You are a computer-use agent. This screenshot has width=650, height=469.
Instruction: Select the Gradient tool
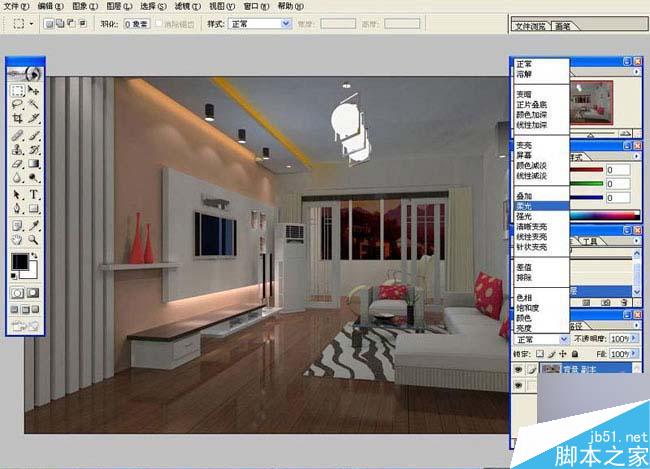pos(34,164)
